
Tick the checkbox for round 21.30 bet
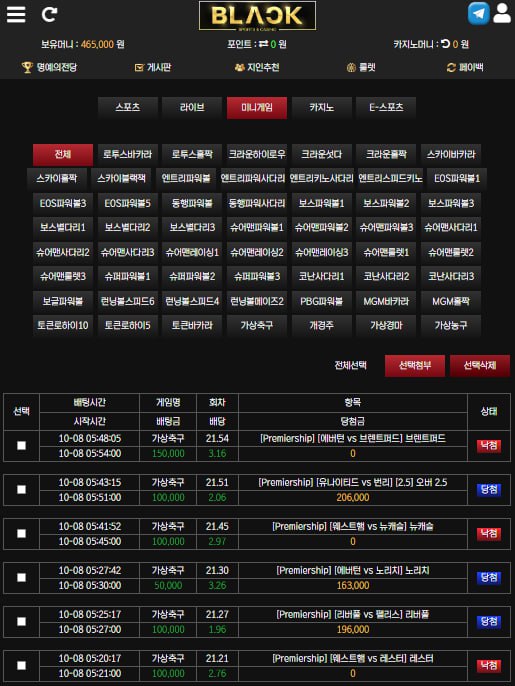point(21,578)
